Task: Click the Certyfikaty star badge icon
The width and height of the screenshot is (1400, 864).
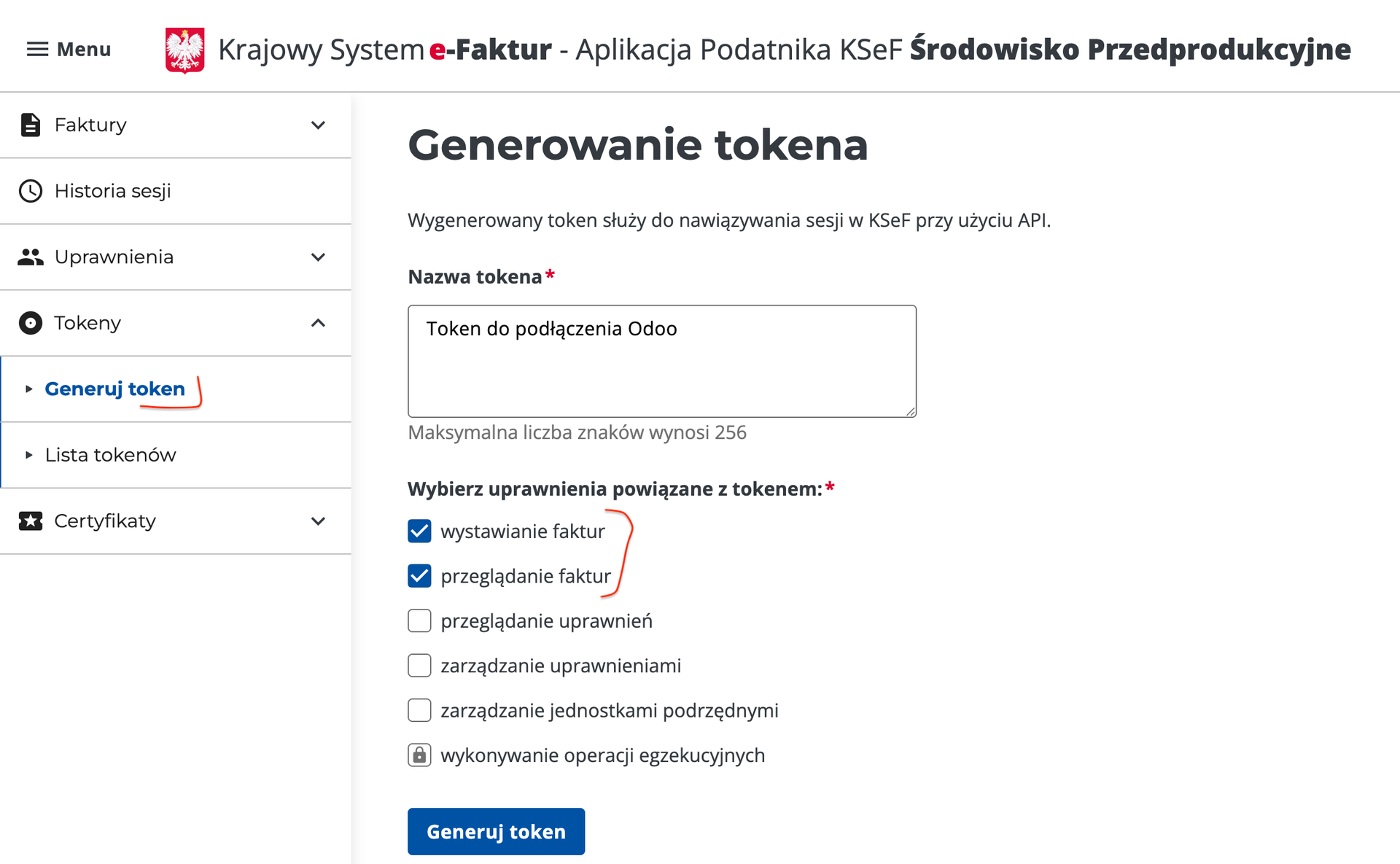Action: pos(30,521)
